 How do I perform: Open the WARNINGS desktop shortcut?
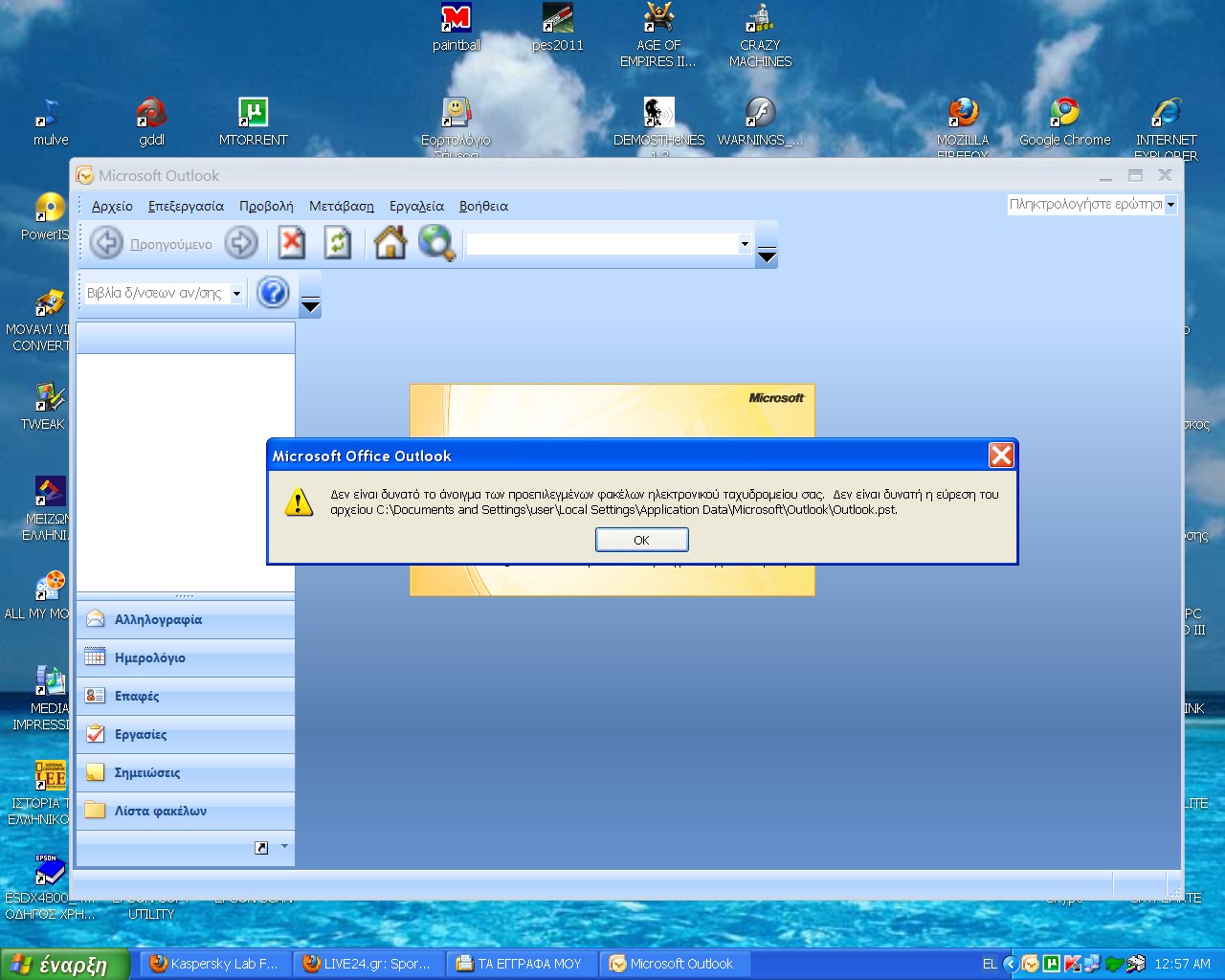click(760, 122)
